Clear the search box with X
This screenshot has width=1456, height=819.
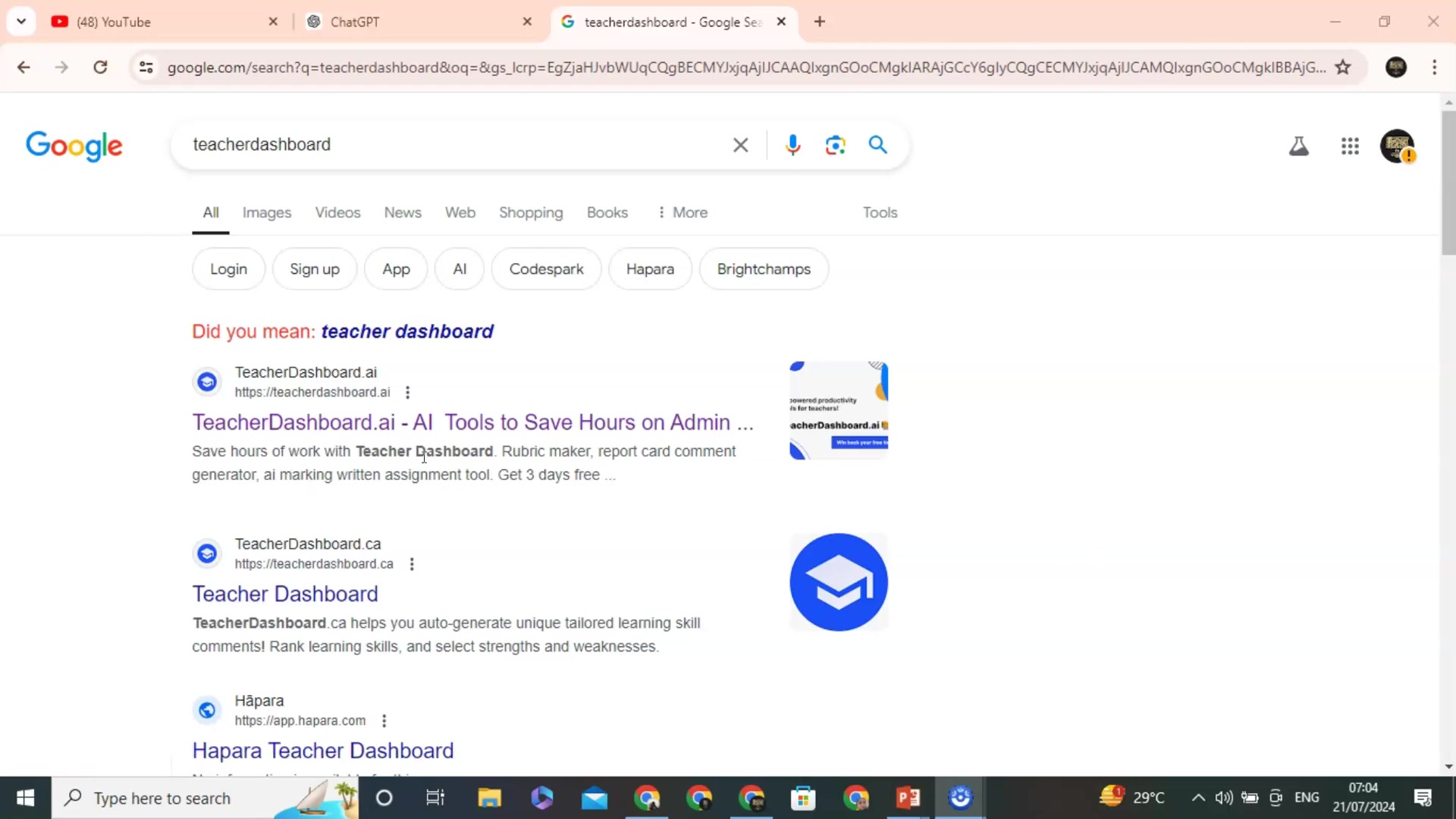[x=741, y=145]
